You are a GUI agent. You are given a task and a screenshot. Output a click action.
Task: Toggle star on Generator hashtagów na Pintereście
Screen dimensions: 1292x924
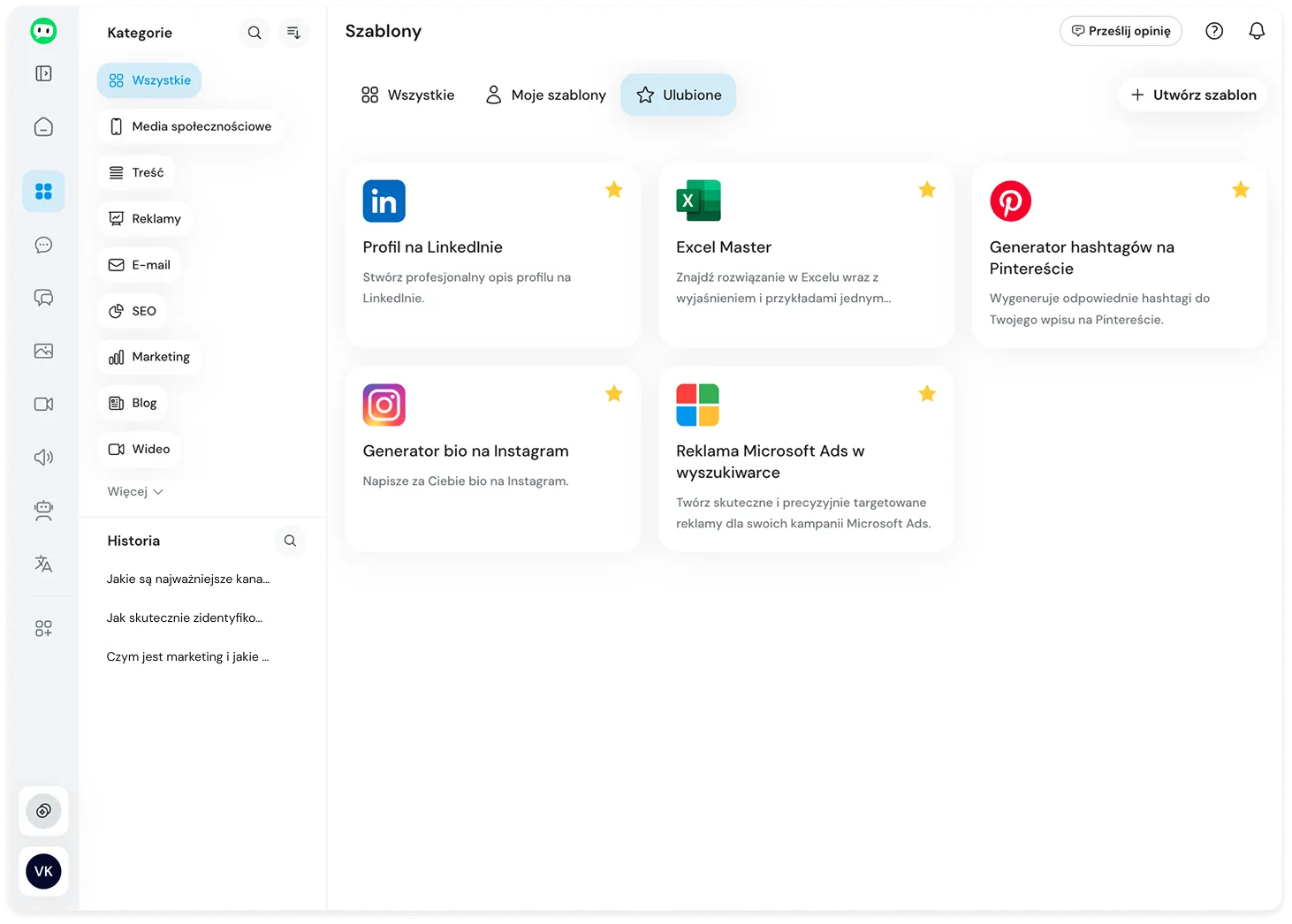click(x=1241, y=189)
